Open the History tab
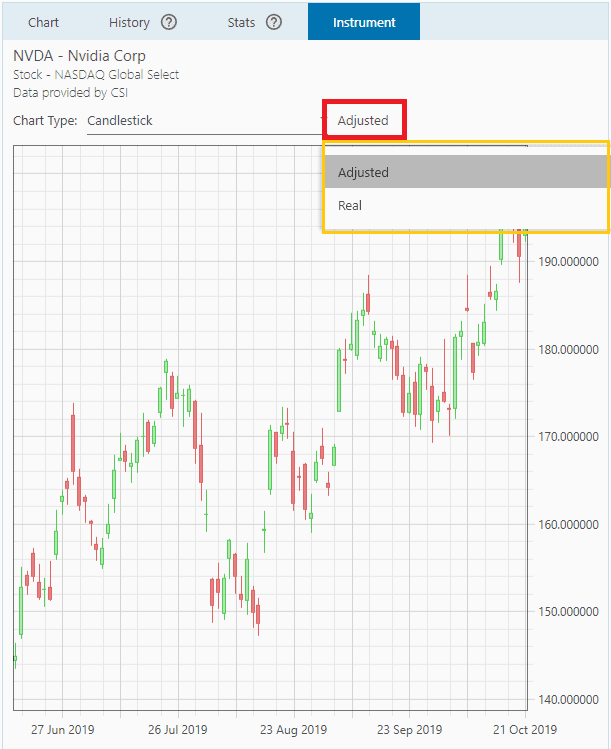The image size is (611, 749). (x=129, y=22)
